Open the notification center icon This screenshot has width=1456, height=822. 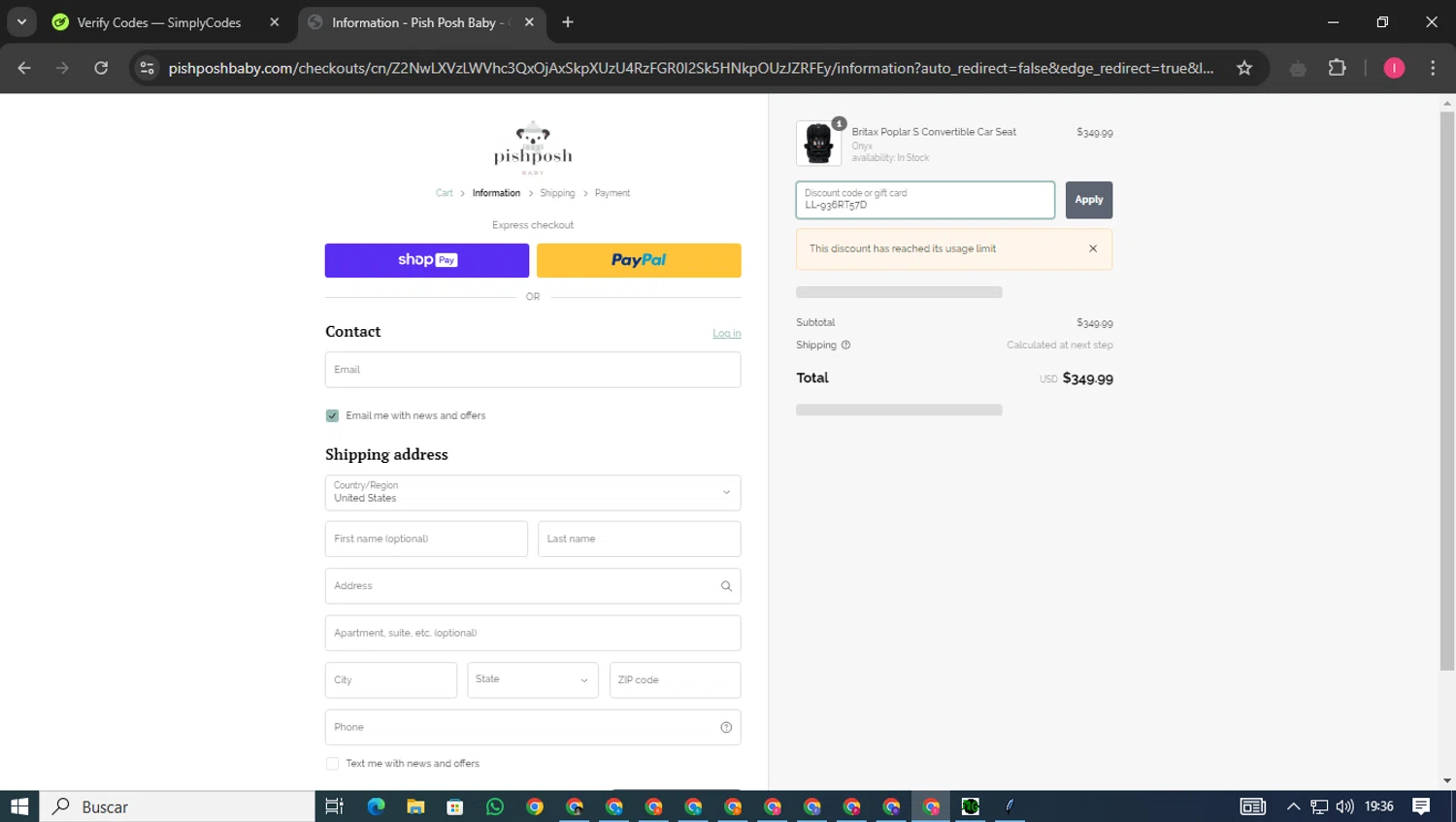click(x=1421, y=806)
